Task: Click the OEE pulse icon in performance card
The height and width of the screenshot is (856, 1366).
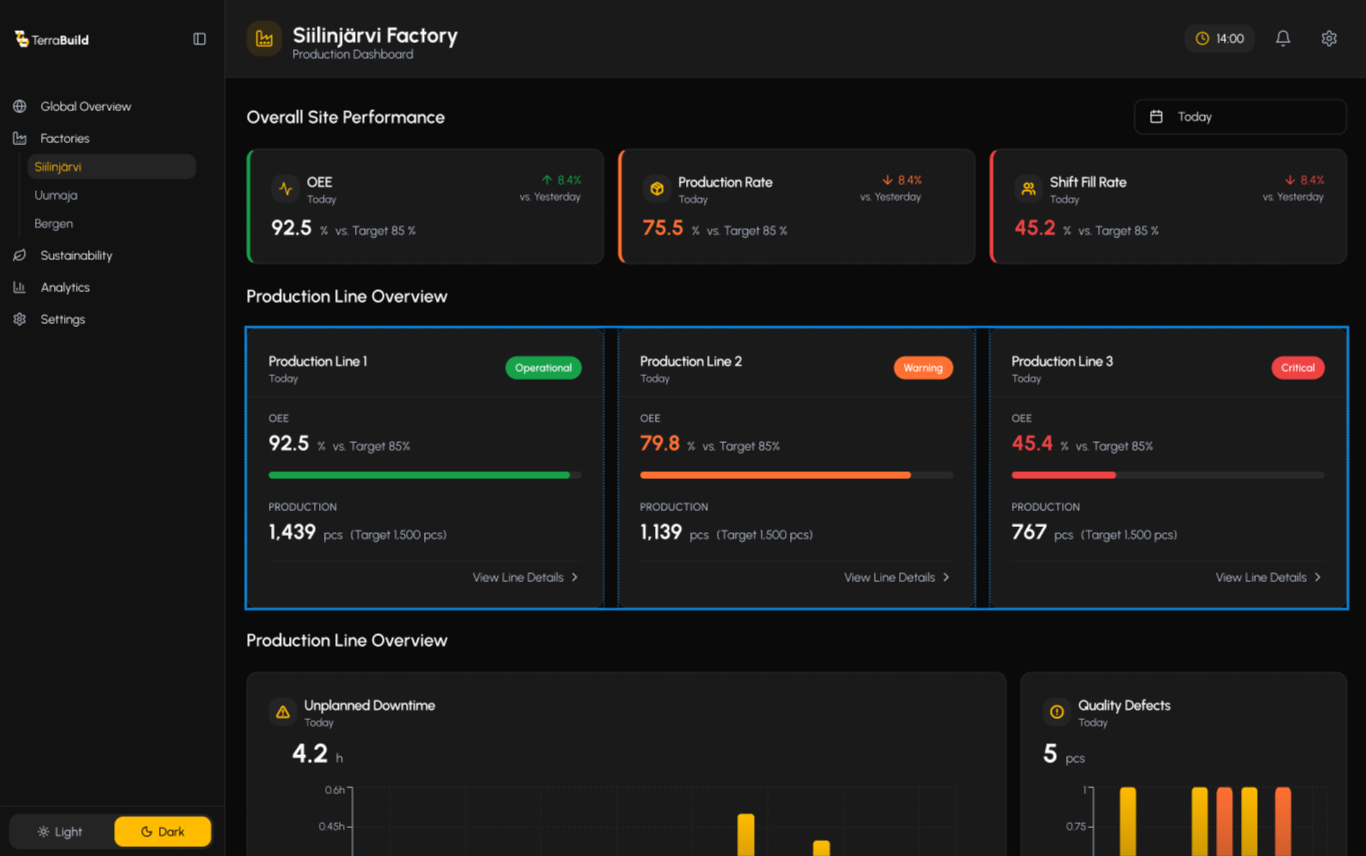Action: [286, 189]
